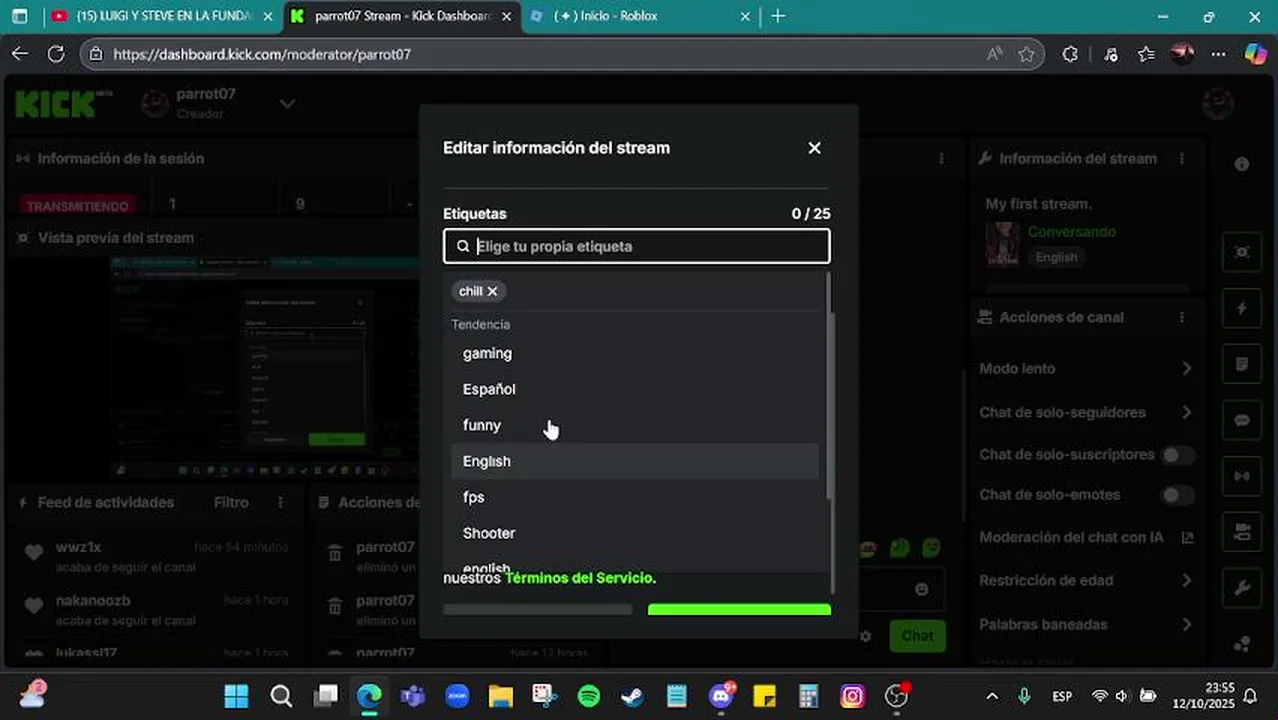Switch to the Inicio - Roblox tab
Image resolution: width=1278 pixels, height=720 pixels.
640,16
